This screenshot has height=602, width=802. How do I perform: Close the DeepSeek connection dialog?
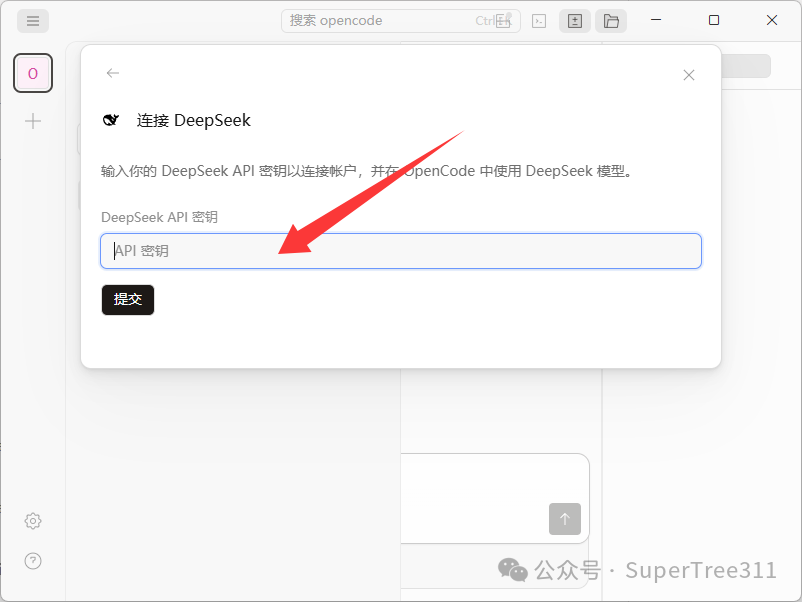coord(689,75)
